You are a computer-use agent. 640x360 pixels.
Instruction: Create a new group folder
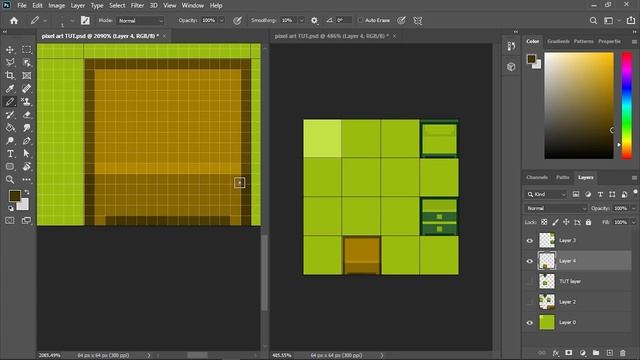[x=596, y=353]
